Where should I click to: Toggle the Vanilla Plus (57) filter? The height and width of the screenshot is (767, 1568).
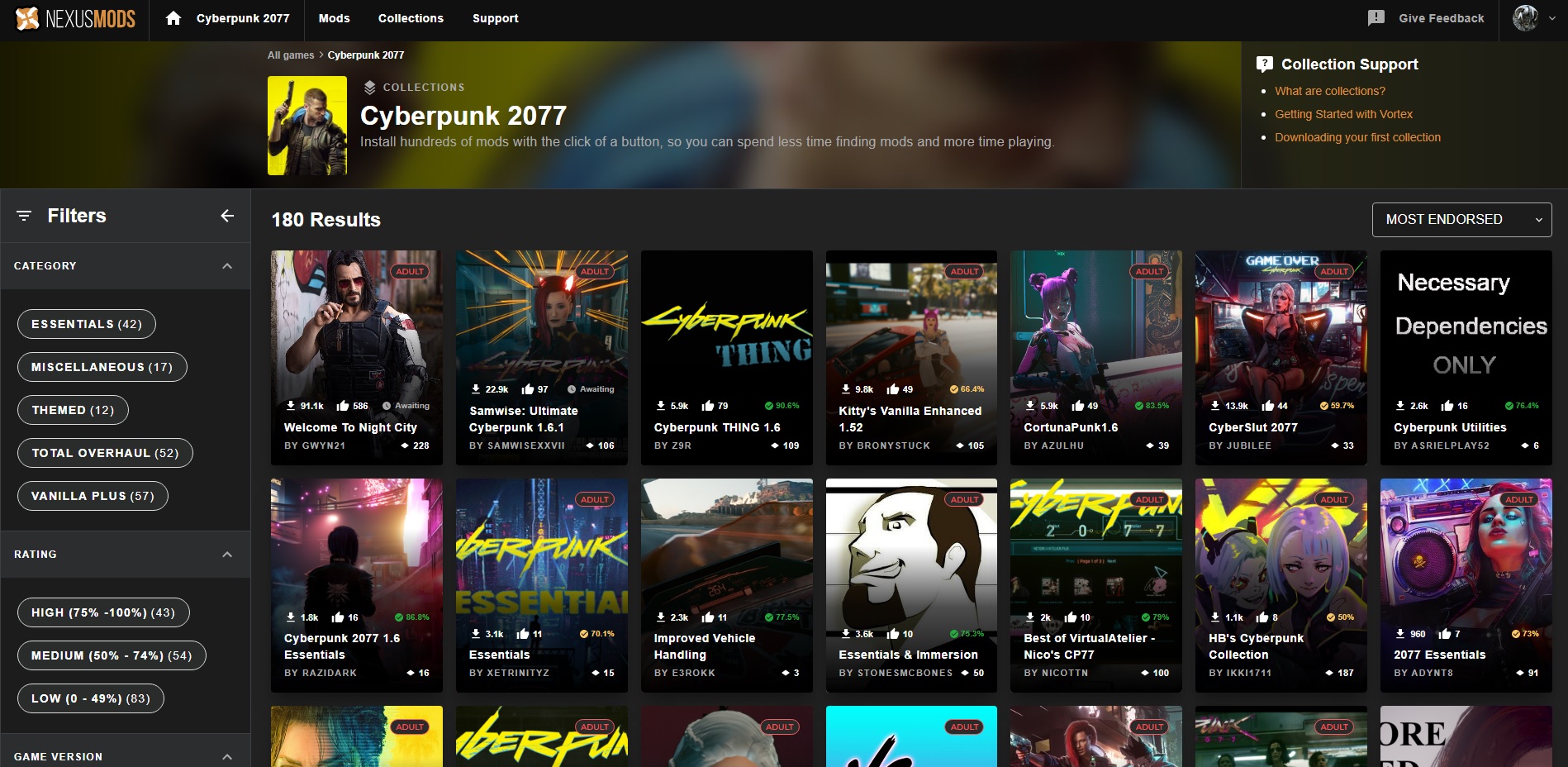tap(93, 496)
